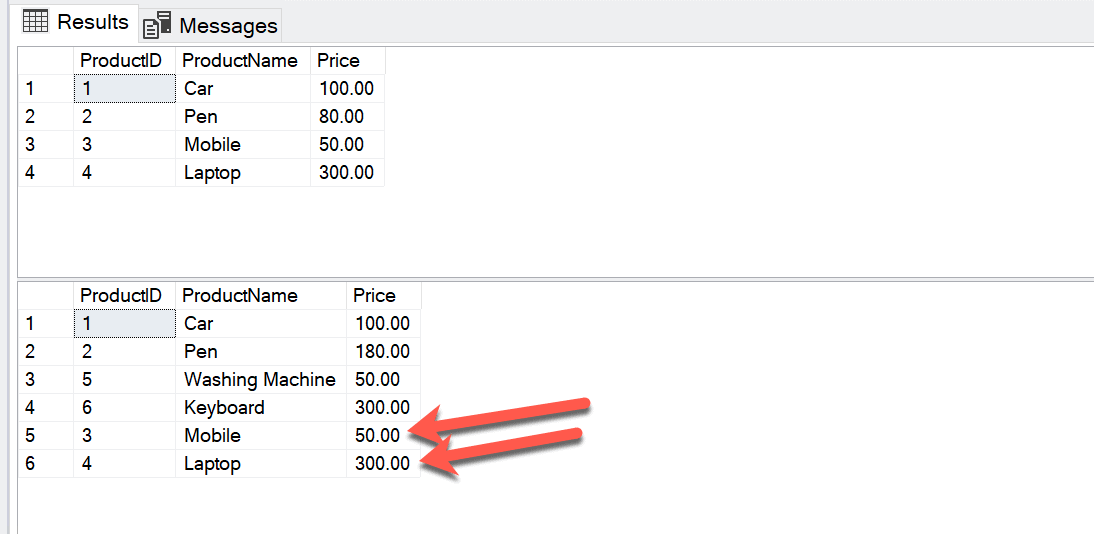The height and width of the screenshot is (534, 1094).
Task: Click ProductName column header in first result set
Action: (x=240, y=61)
